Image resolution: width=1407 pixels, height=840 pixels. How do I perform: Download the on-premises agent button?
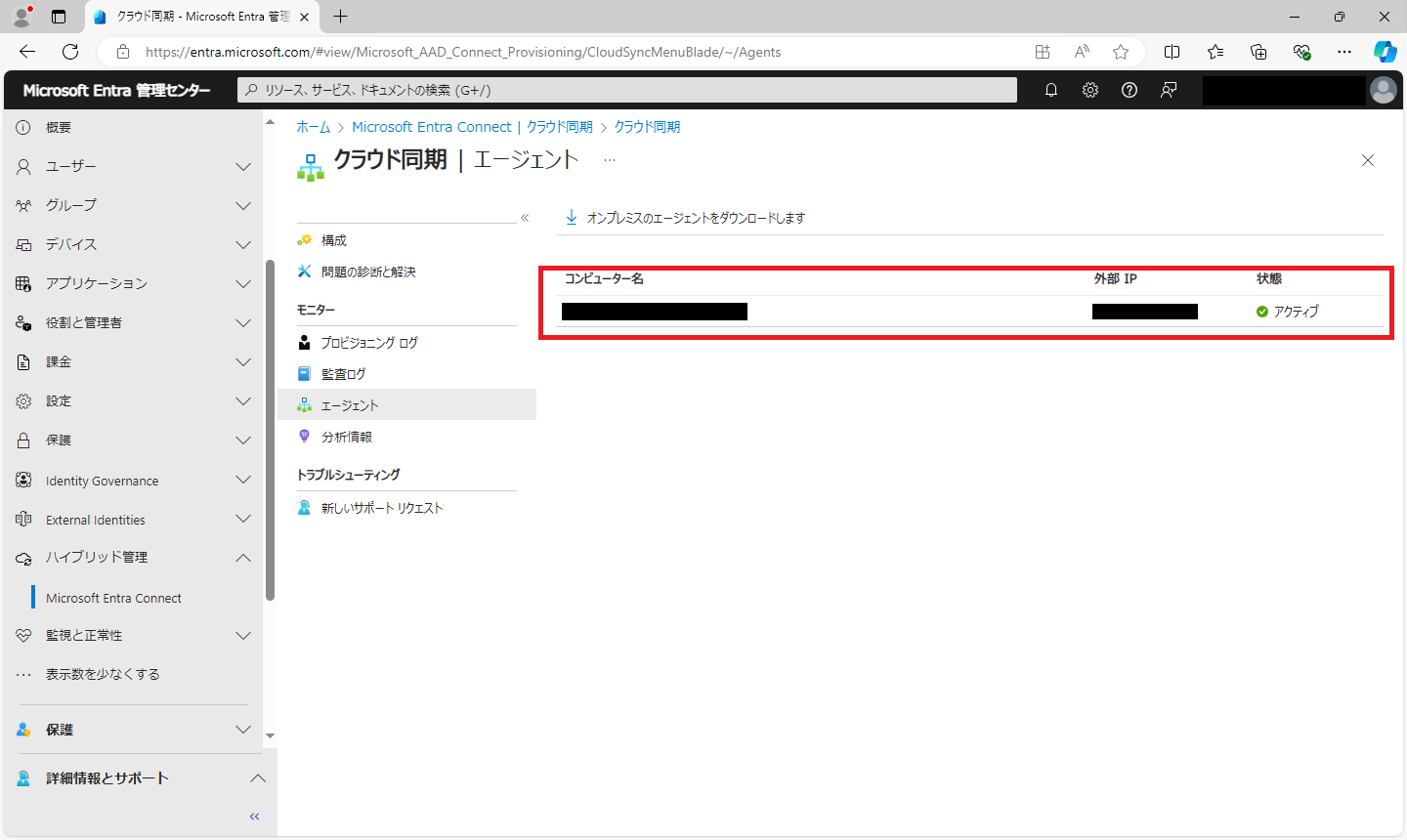[x=685, y=218]
